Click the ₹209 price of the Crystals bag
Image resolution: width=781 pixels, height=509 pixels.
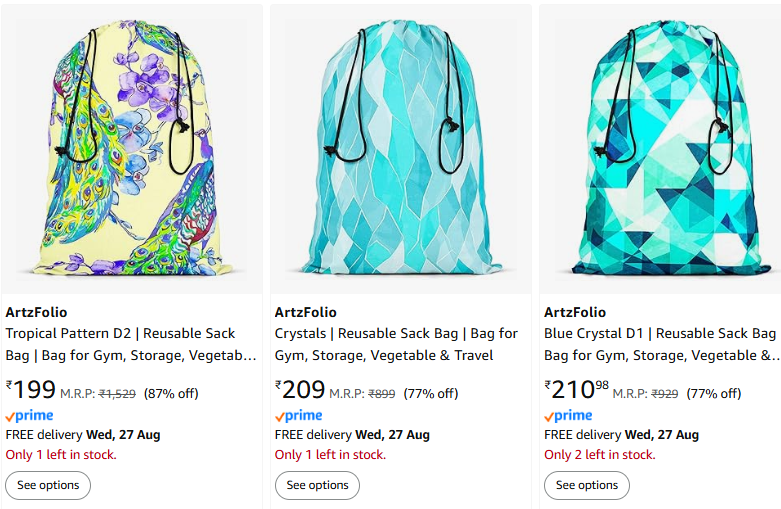[x=300, y=389]
